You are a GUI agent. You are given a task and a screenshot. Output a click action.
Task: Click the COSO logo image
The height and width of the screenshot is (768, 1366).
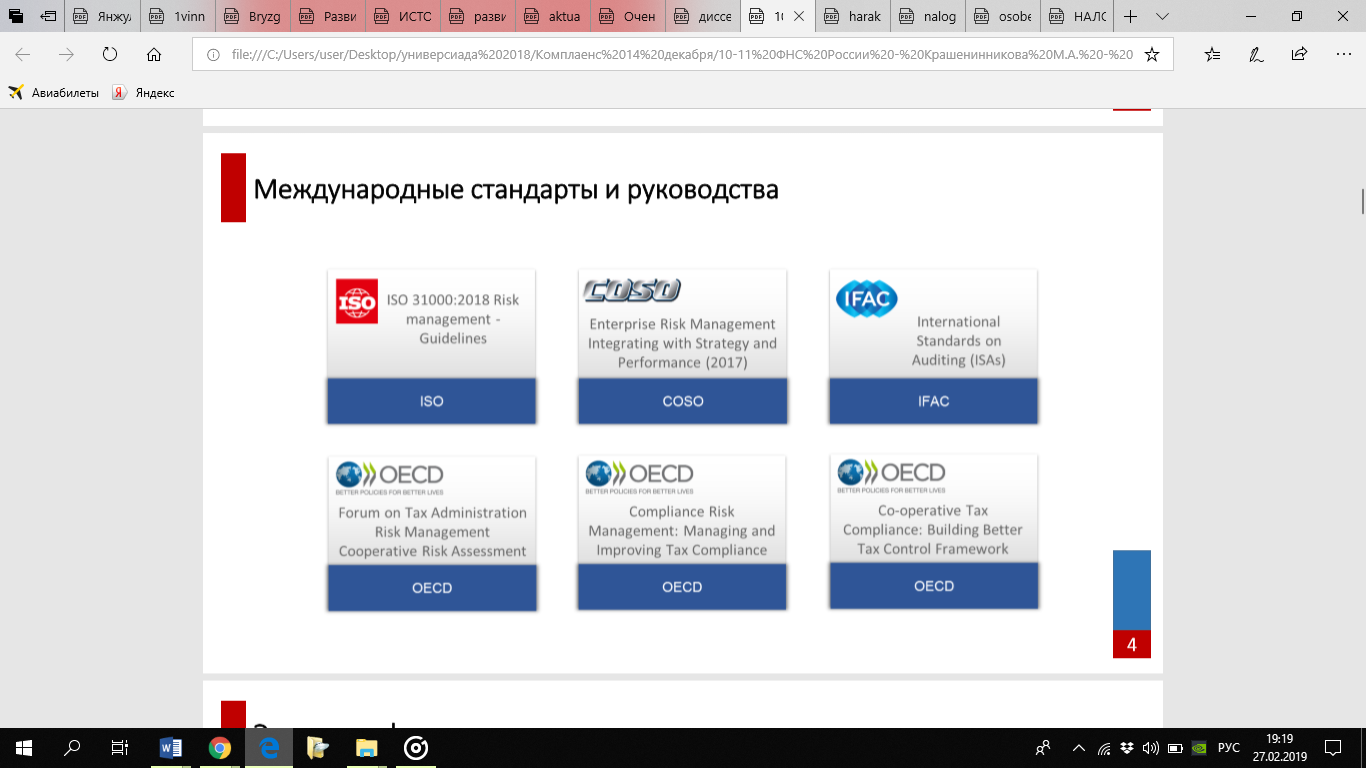632,290
